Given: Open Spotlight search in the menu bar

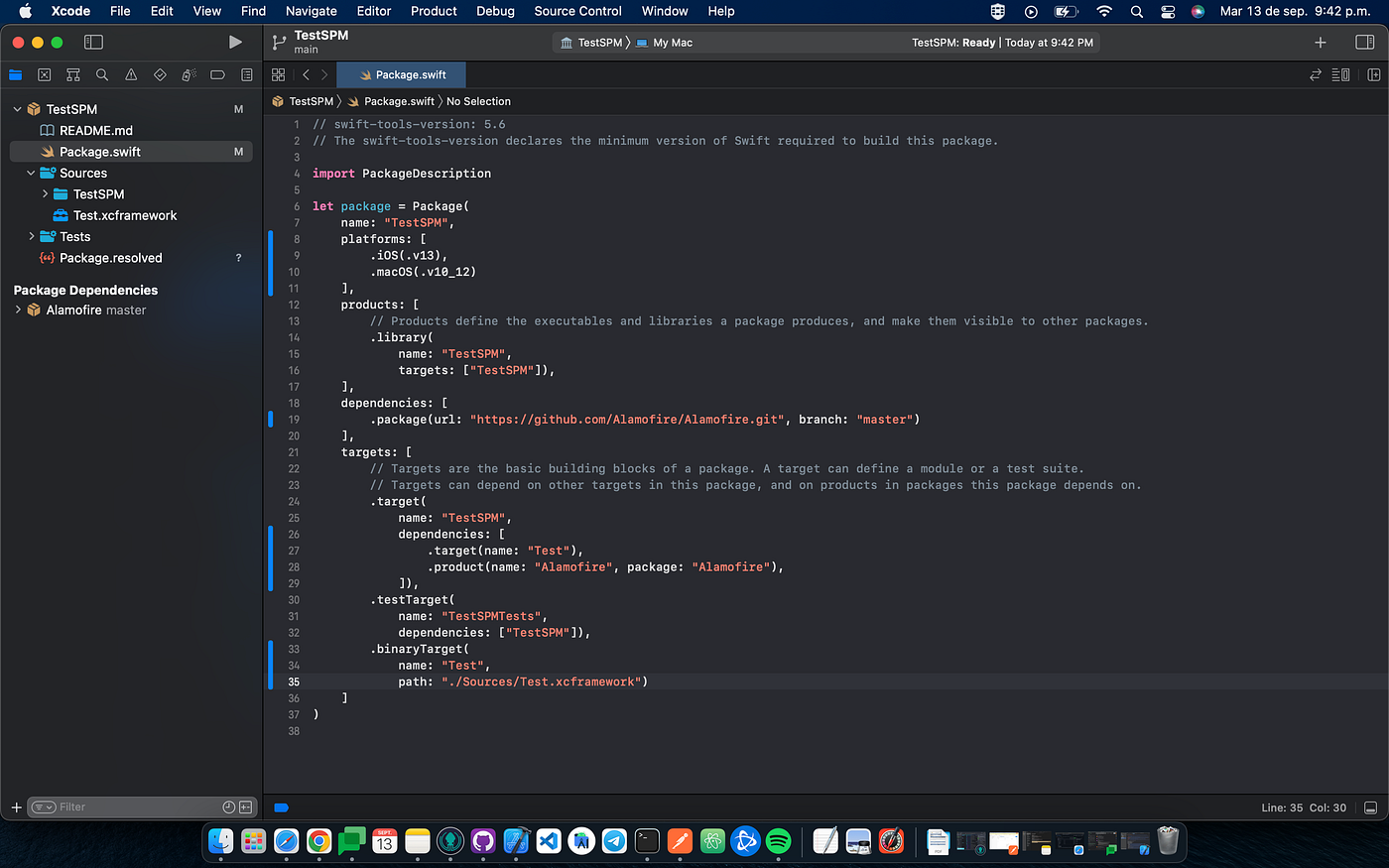Looking at the screenshot, I should pos(1137,11).
